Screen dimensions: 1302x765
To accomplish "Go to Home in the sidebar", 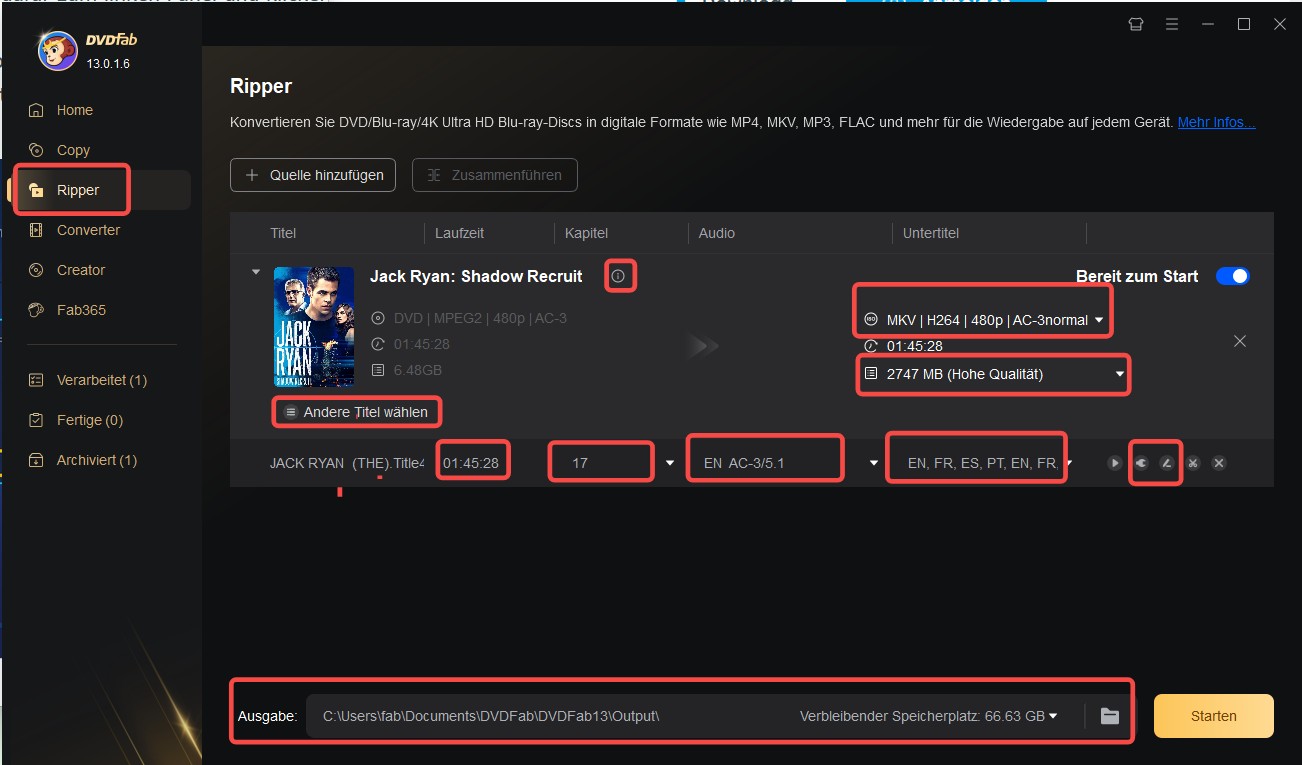I will coord(74,110).
